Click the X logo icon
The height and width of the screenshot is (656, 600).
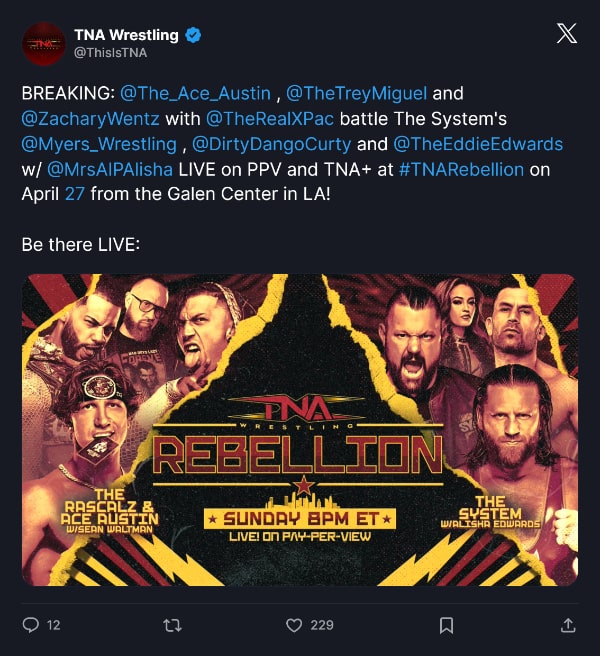(567, 33)
